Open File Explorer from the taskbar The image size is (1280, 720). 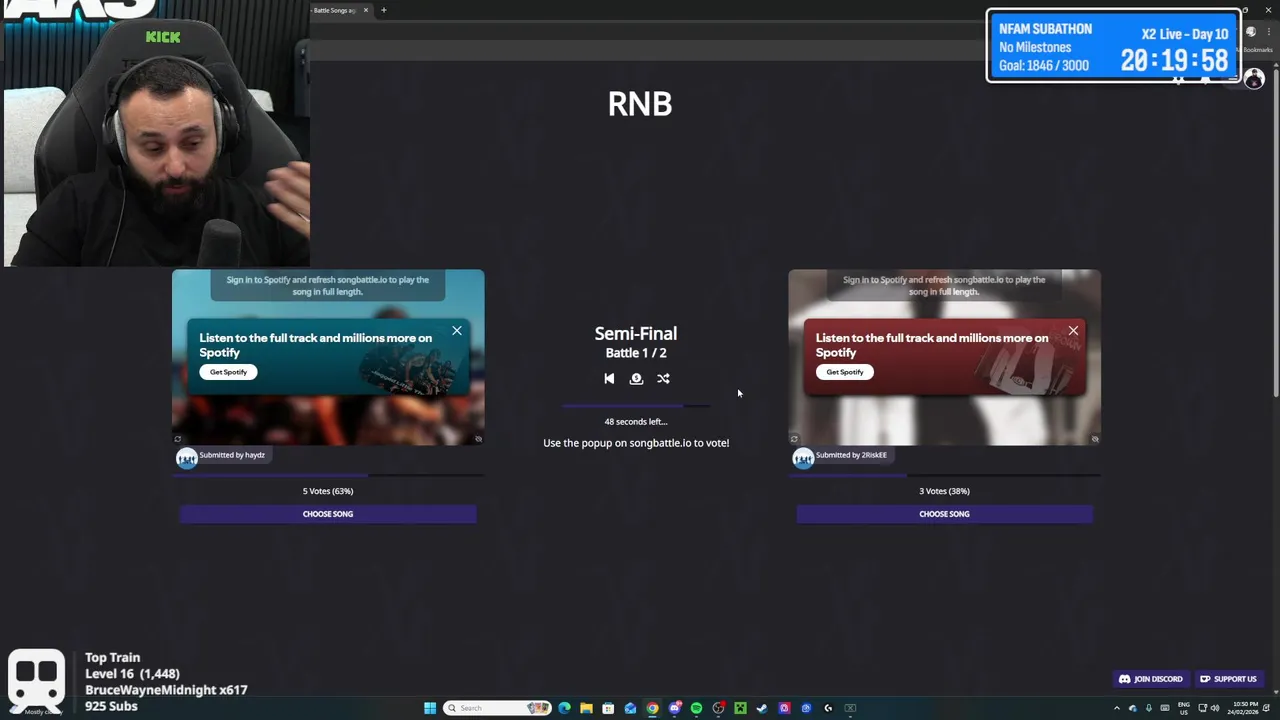pos(586,708)
